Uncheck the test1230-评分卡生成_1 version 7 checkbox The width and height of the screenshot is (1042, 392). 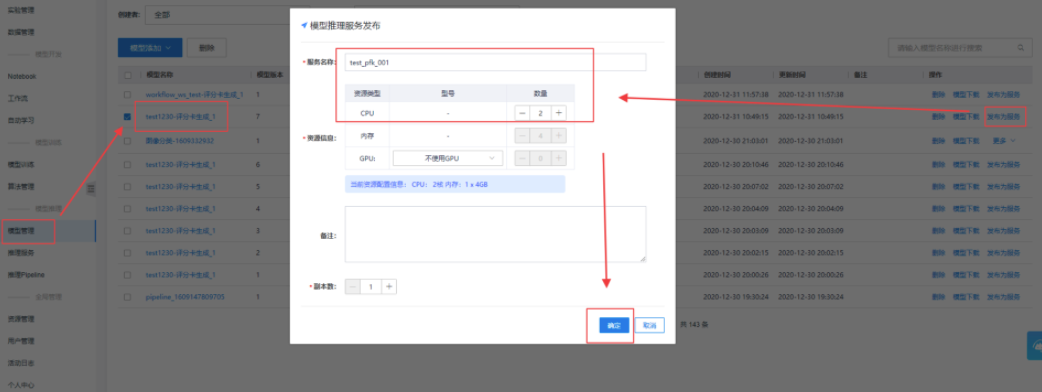[x=128, y=116]
